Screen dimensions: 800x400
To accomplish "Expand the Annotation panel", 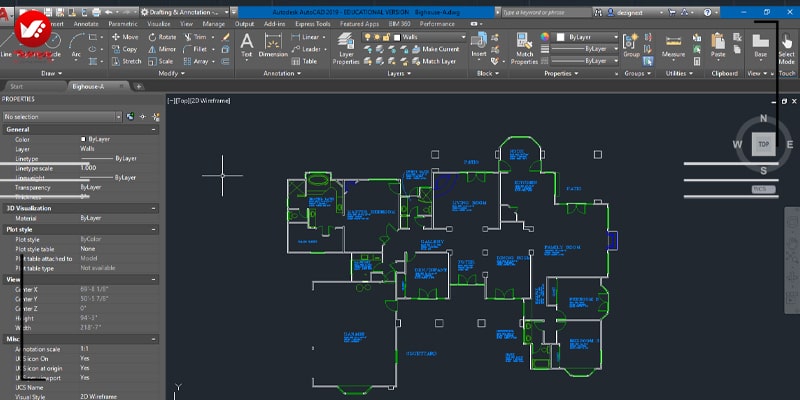I will point(282,73).
